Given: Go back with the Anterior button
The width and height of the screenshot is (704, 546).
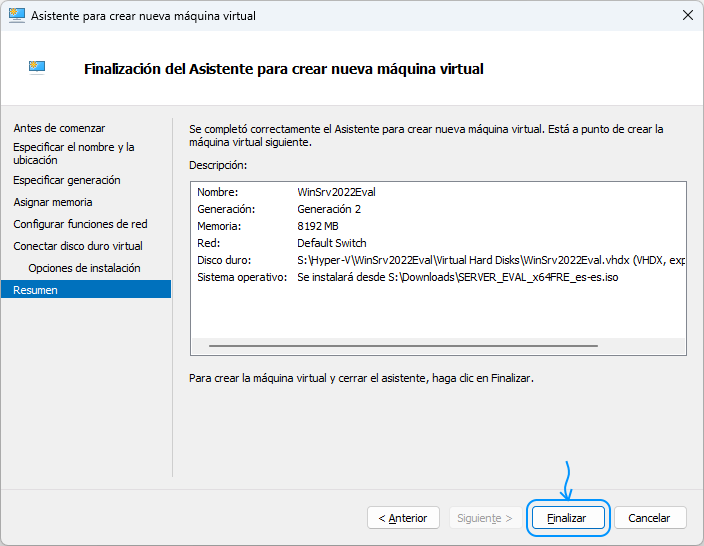Looking at the screenshot, I should pyautogui.click(x=403, y=518).
